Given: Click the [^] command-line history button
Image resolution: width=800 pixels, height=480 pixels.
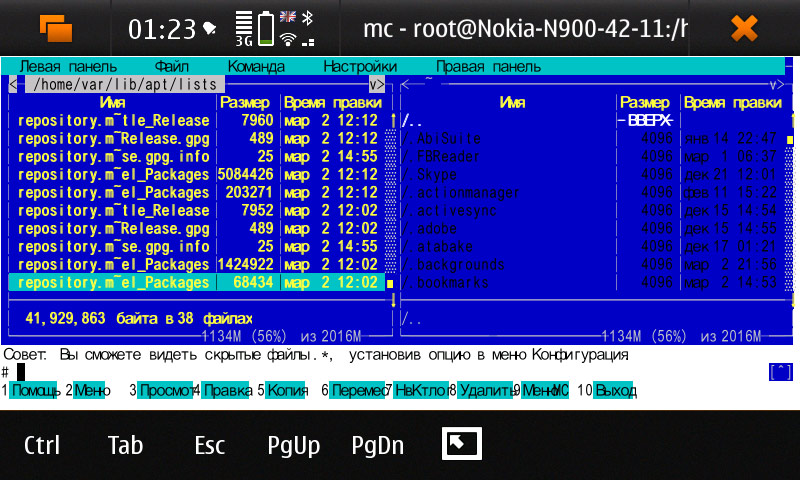Looking at the screenshot, I should pos(780,372).
